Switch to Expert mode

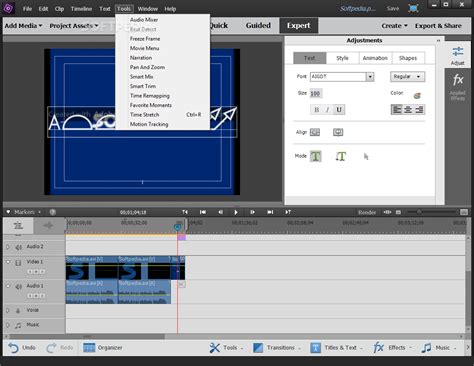pos(298,25)
